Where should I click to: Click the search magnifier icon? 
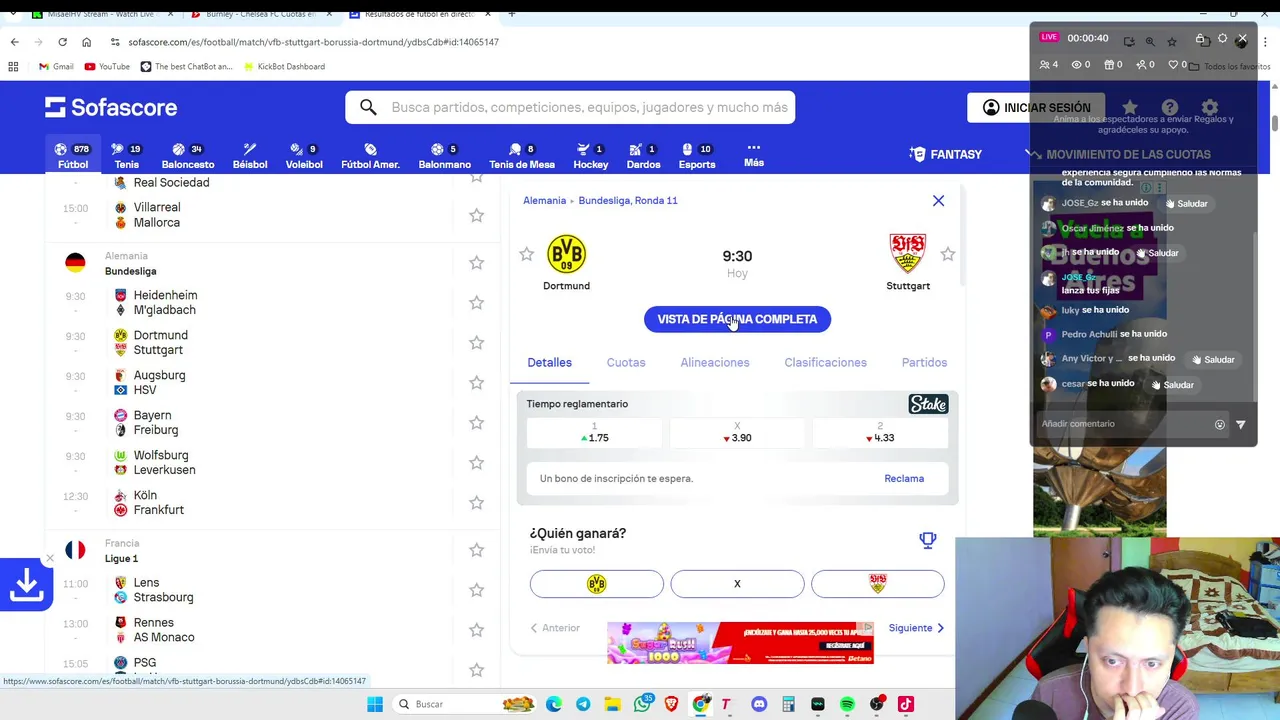tap(368, 107)
